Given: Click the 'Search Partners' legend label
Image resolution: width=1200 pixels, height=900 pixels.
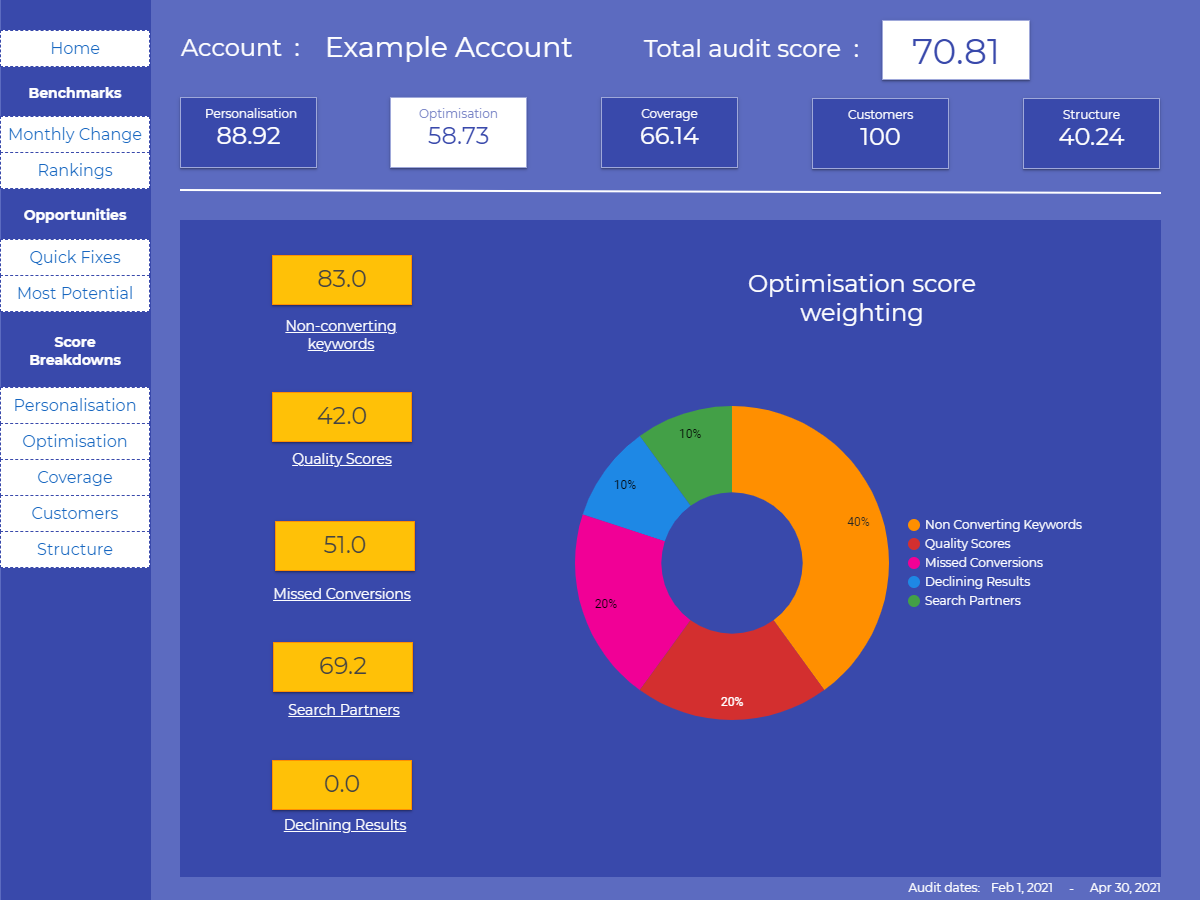Looking at the screenshot, I should click(973, 601).
